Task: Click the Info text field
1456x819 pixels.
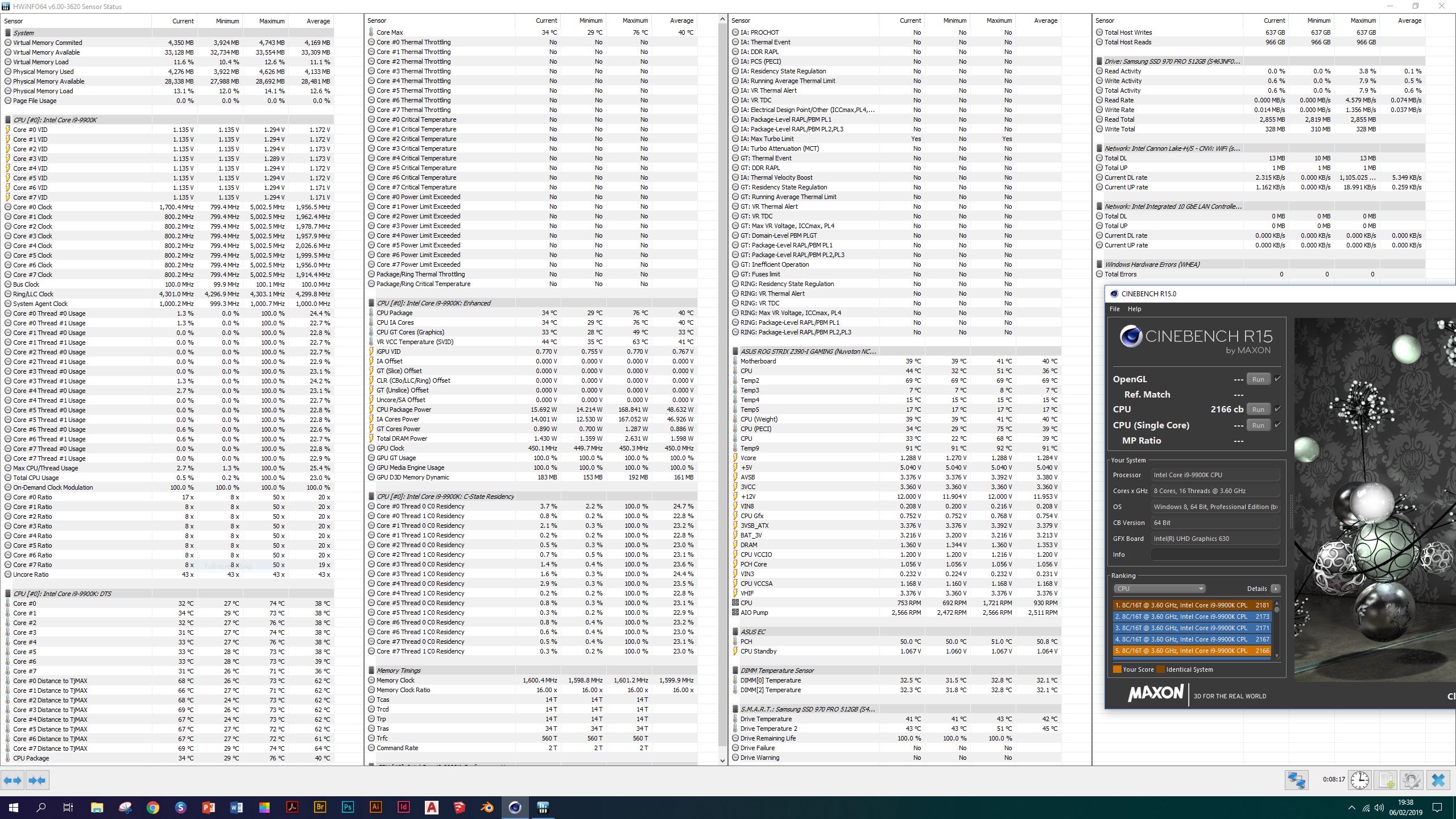Action: pos(1215,555)
